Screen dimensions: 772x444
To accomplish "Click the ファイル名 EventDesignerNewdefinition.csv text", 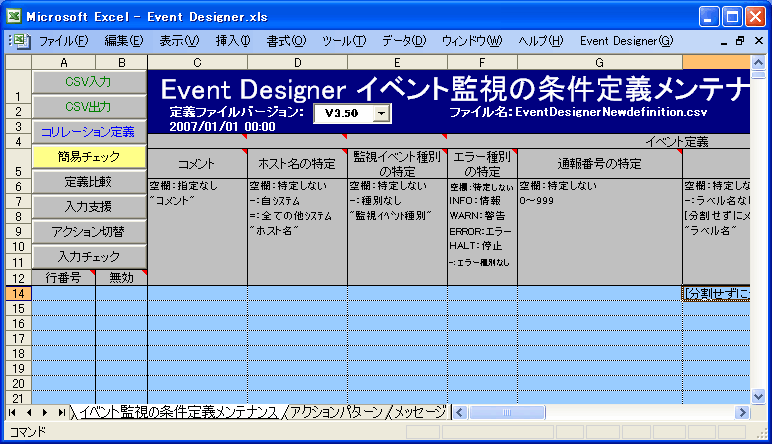I will 578,112.
